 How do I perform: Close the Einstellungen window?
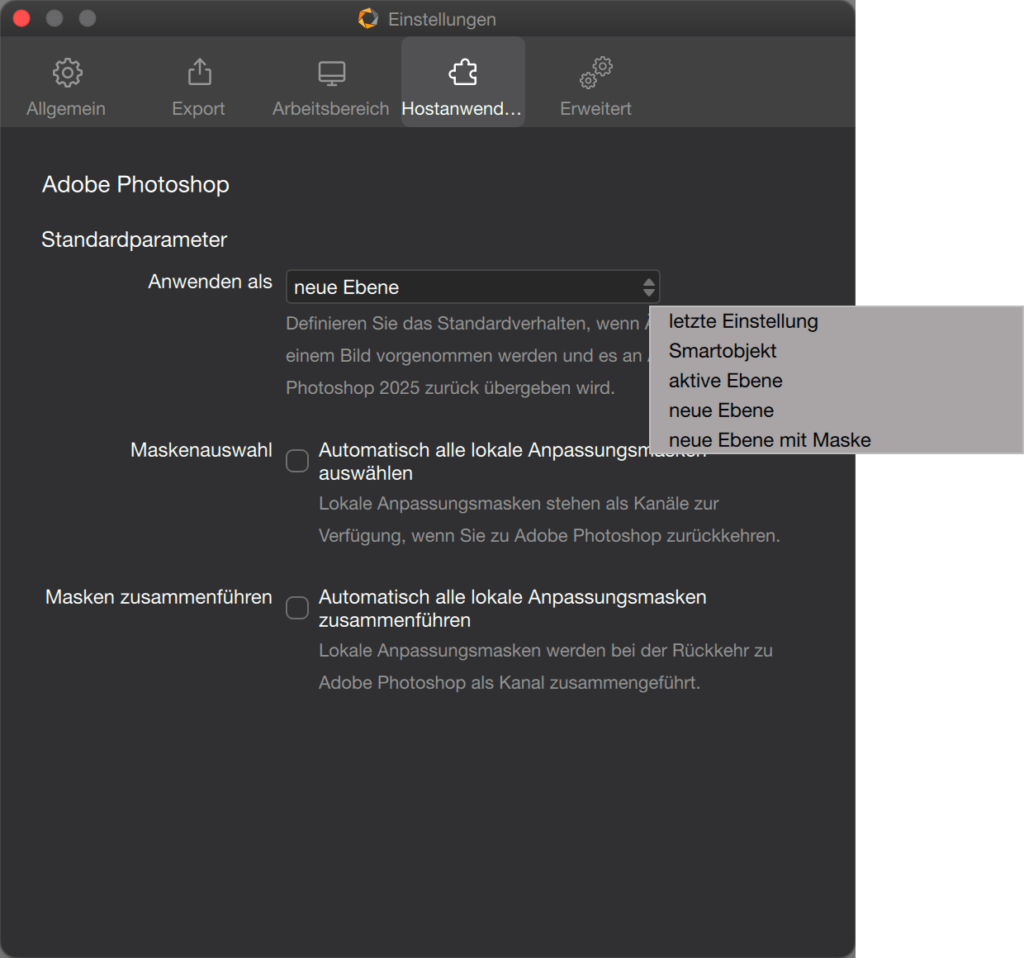pyautogui.click(x=22, y=18)
